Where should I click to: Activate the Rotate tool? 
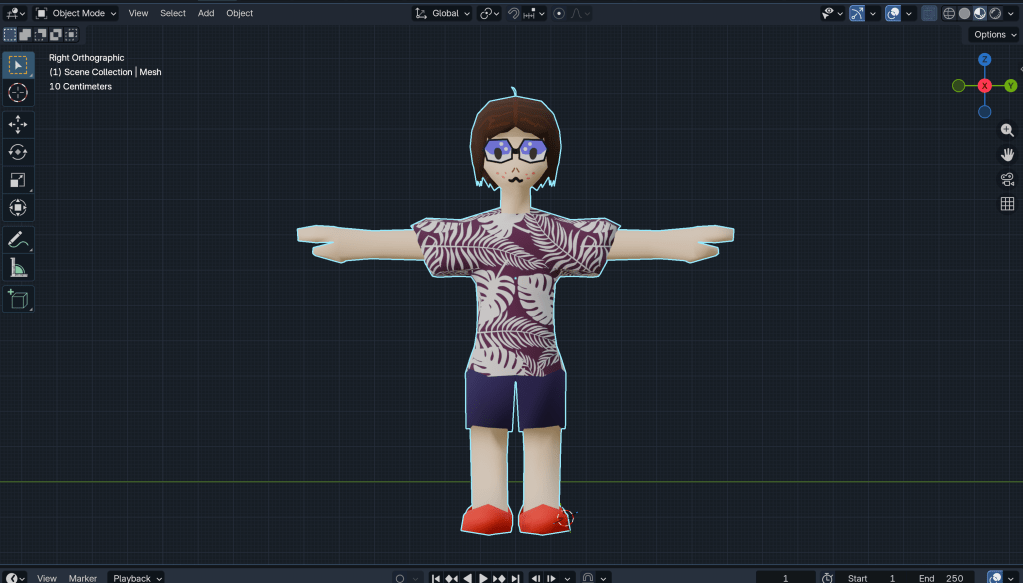[18, 152]
